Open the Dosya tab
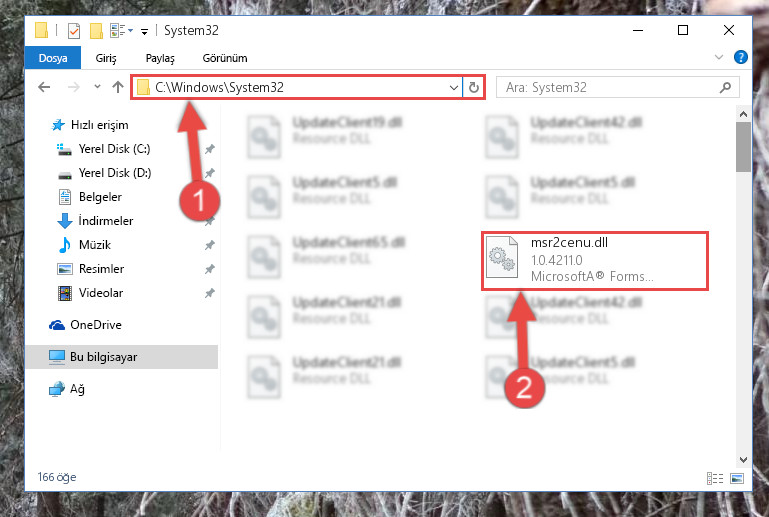The height and width of the screenshot is (517, 769). [53, 58]
